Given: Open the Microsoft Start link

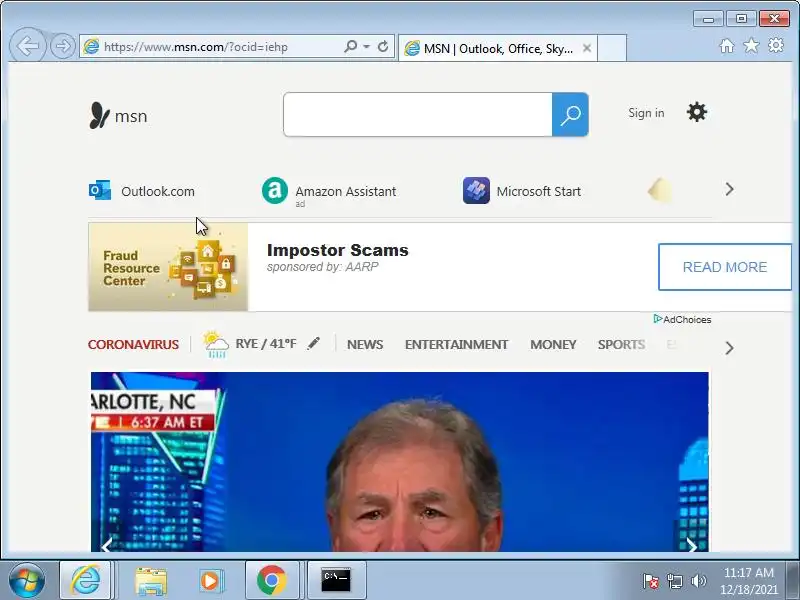Looking at the screenshot, I should 538,191.
